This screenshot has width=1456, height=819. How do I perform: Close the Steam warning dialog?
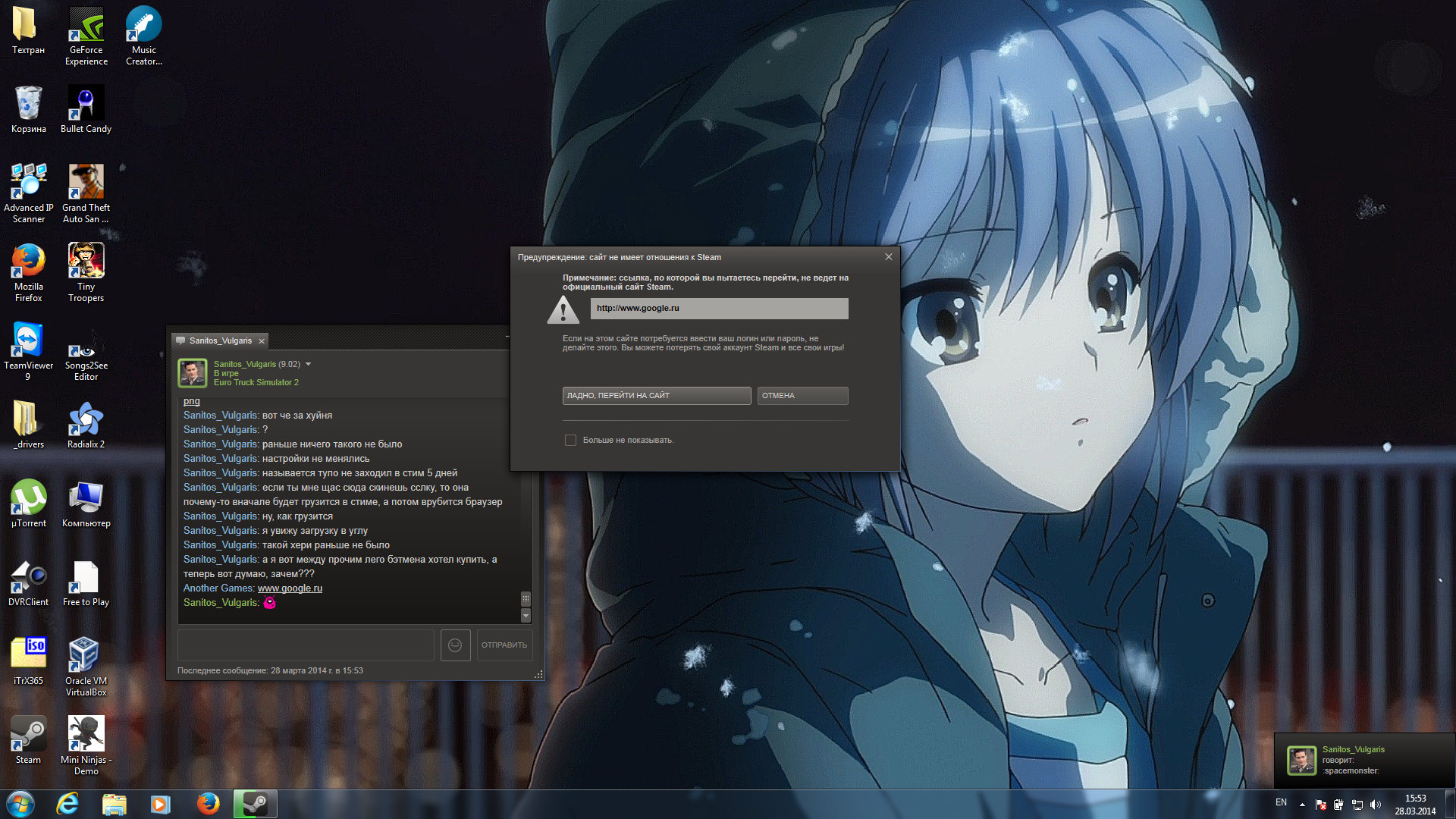point(889,257)
